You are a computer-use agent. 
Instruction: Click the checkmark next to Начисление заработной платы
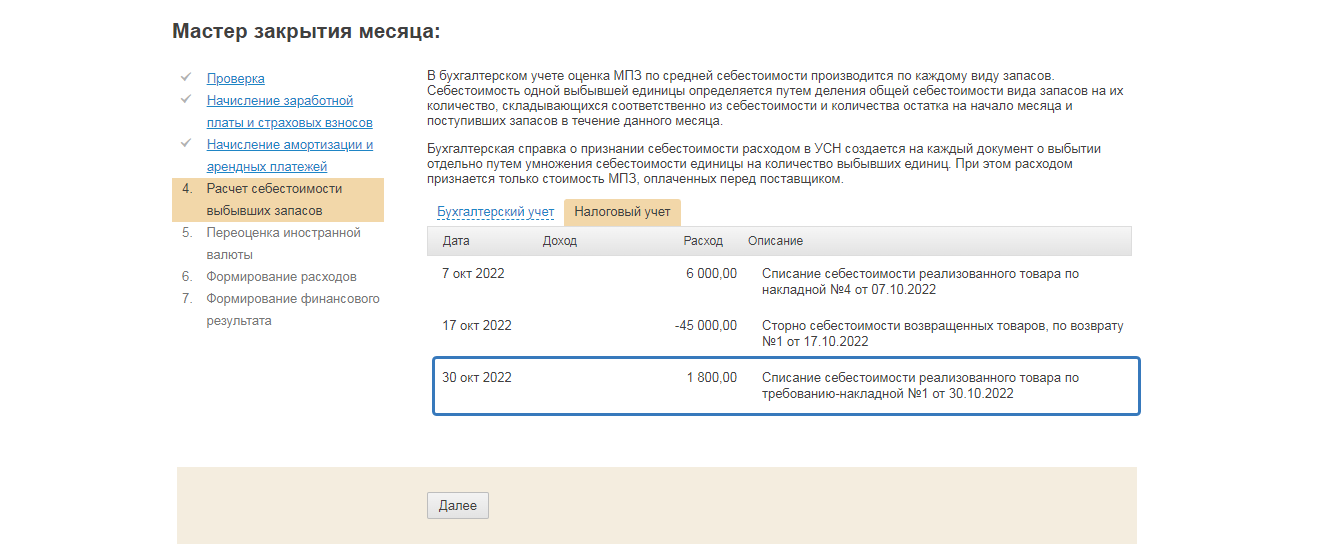[186, 99]
